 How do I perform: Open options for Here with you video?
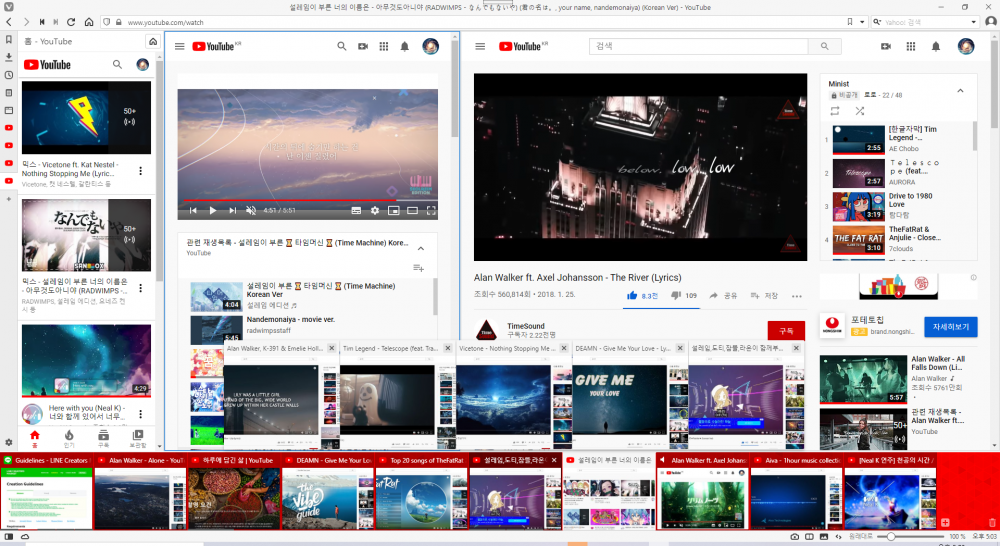(x=140, y=415)
